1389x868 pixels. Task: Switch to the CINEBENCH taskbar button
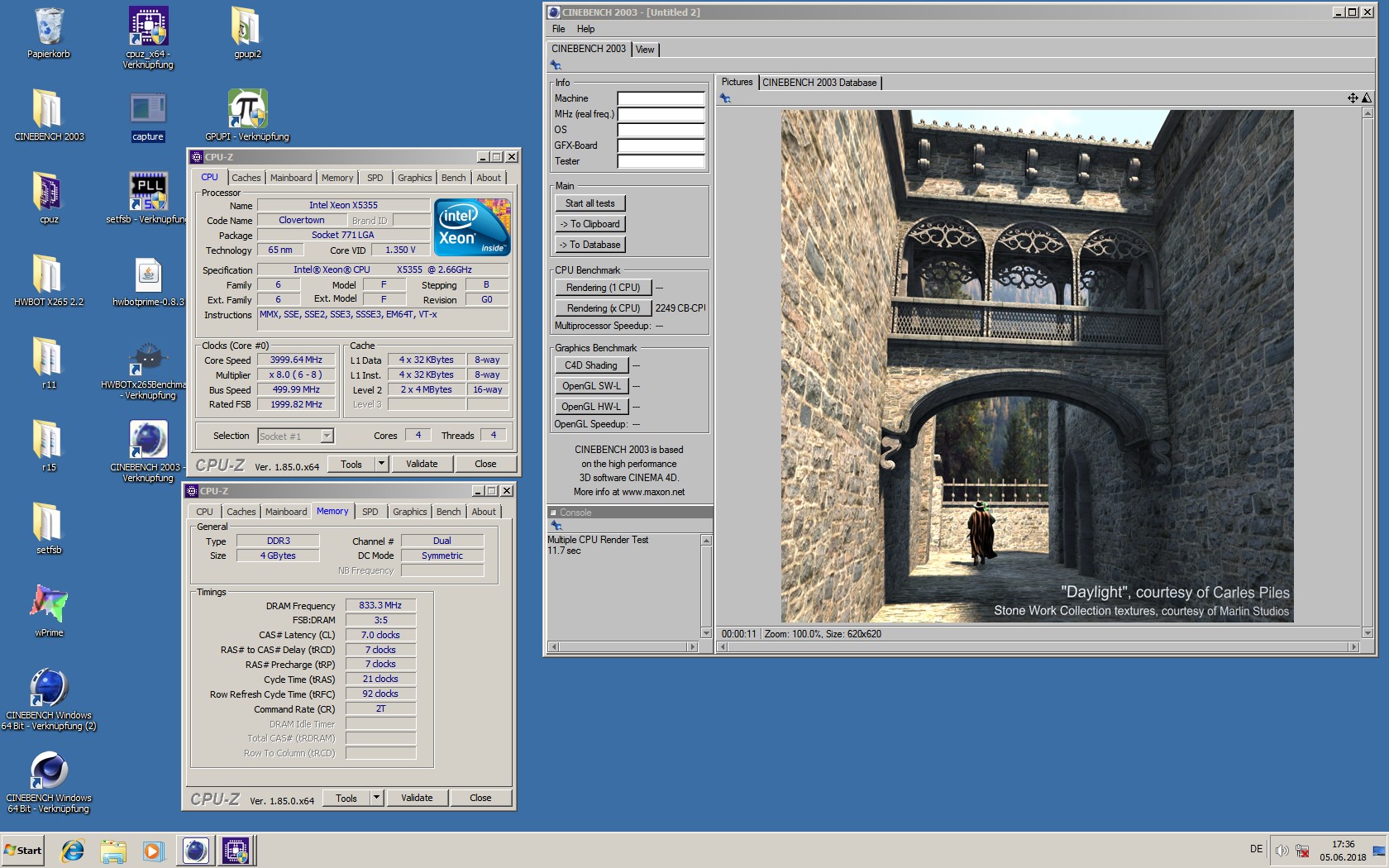pyautogui.click(x=195, y=850)
